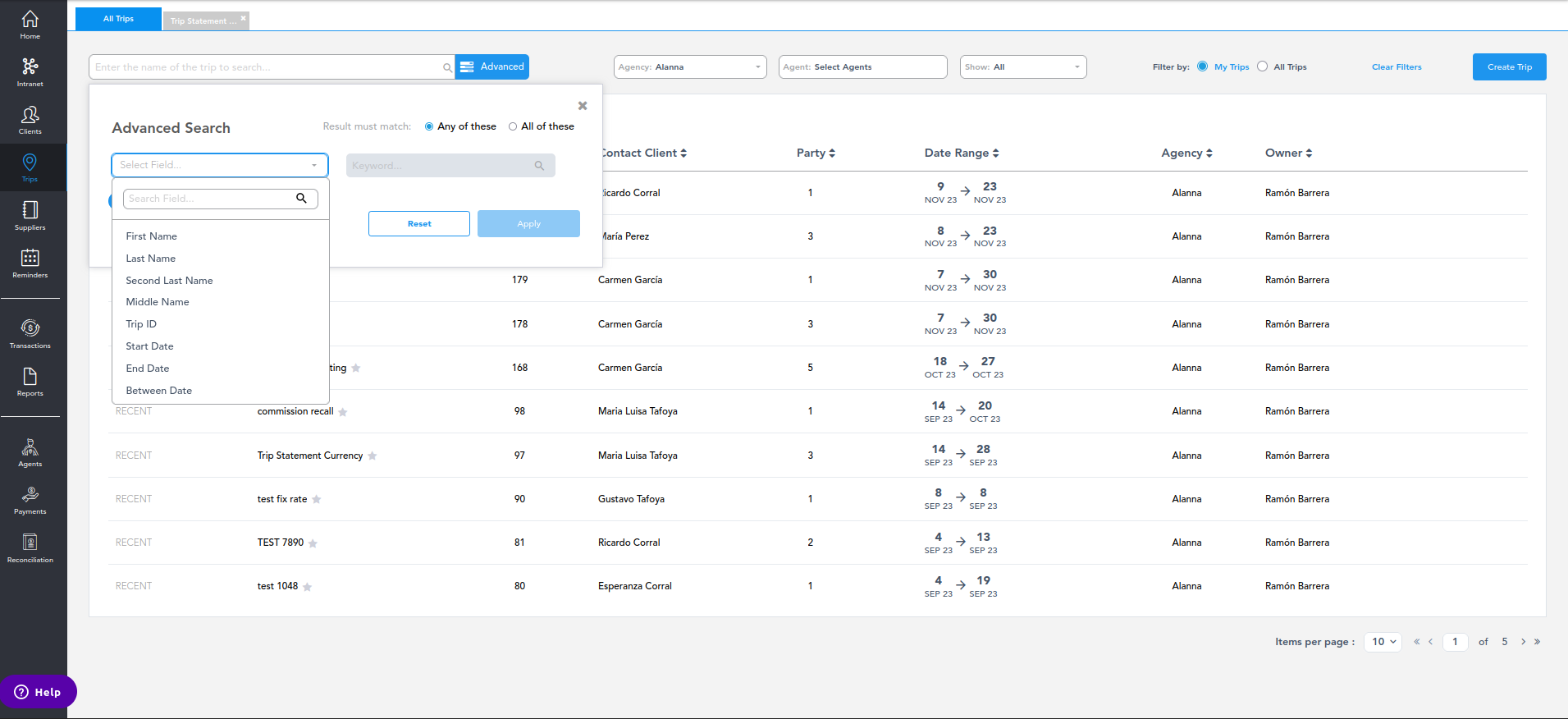Viewport: 1568px width, 719px height.
Task: Toggle favorite star for commission recall trip
Action: (x=343, y=412)
